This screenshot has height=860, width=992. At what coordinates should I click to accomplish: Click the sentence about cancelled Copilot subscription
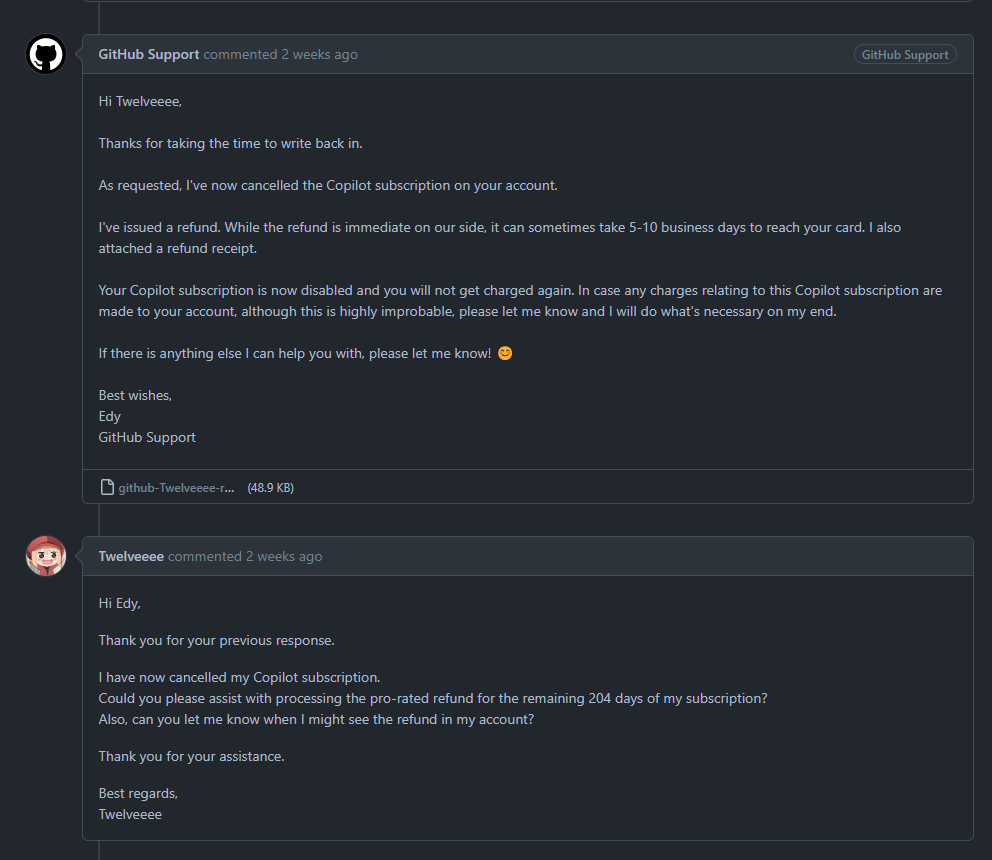(328, 185)
